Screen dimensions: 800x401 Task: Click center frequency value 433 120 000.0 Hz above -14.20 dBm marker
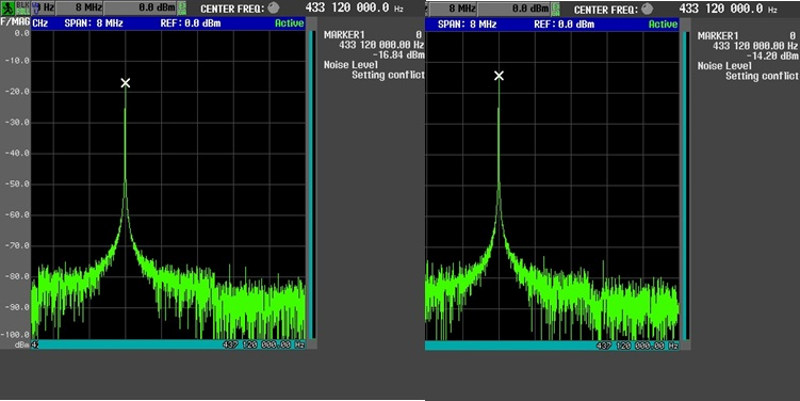728,8
